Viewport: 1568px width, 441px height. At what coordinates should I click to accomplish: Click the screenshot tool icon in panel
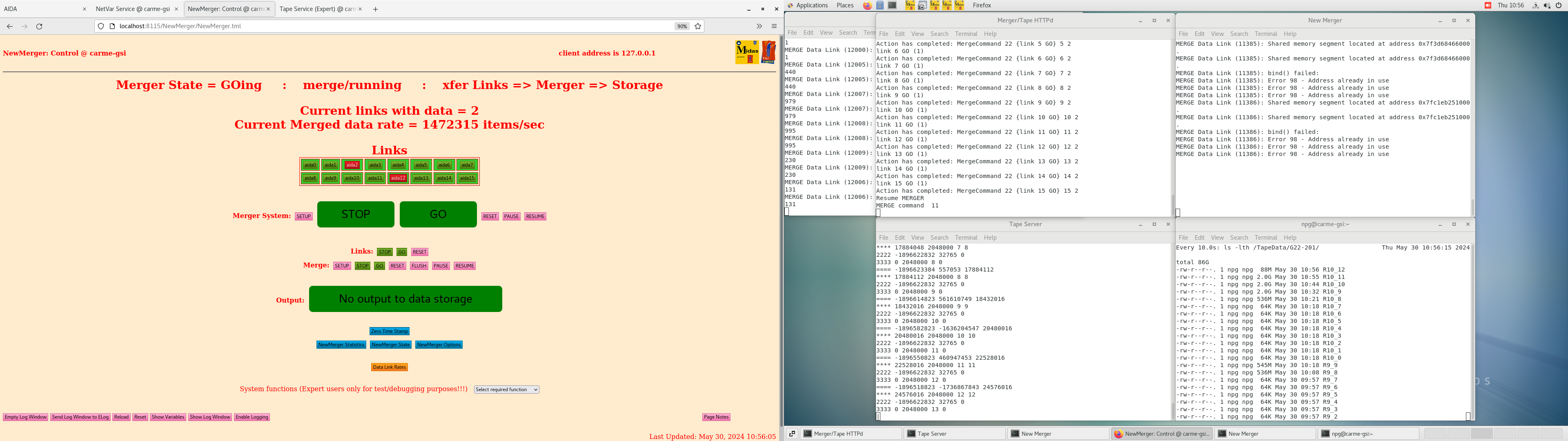(x=922, y=5)
